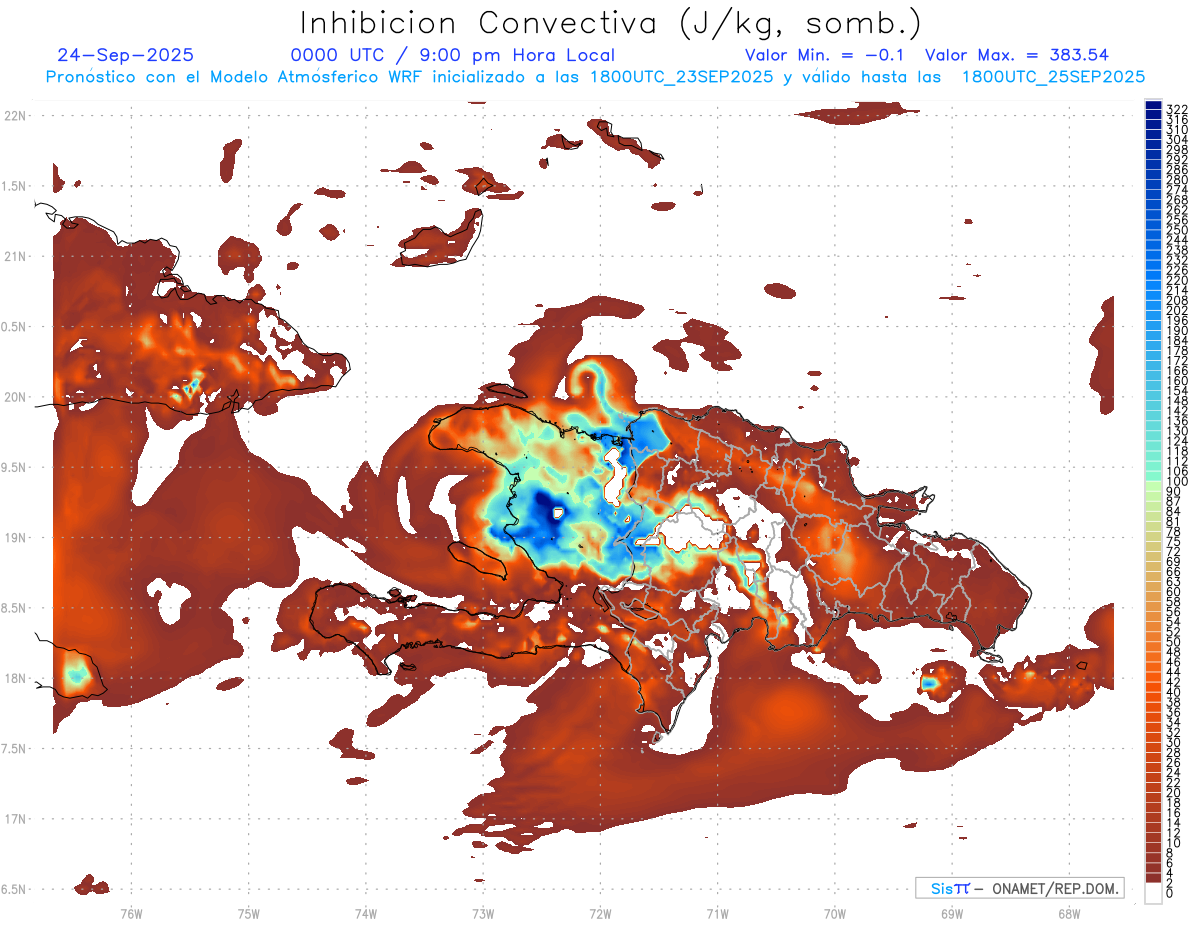Click the "69W" longitude label

(952, 914)
